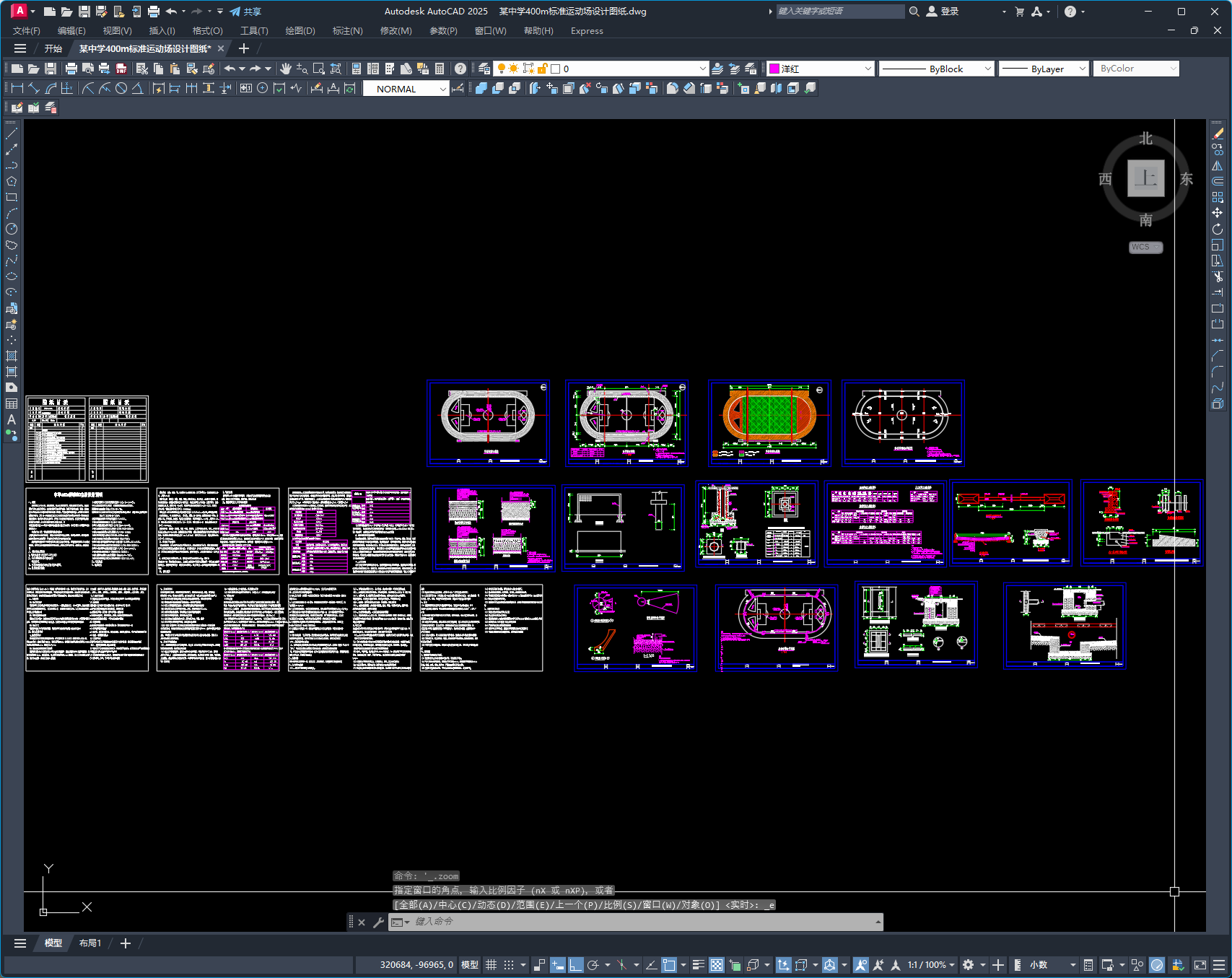Open the 视图(V) menu
This screenshot has width=1232, height=978.
117,30
